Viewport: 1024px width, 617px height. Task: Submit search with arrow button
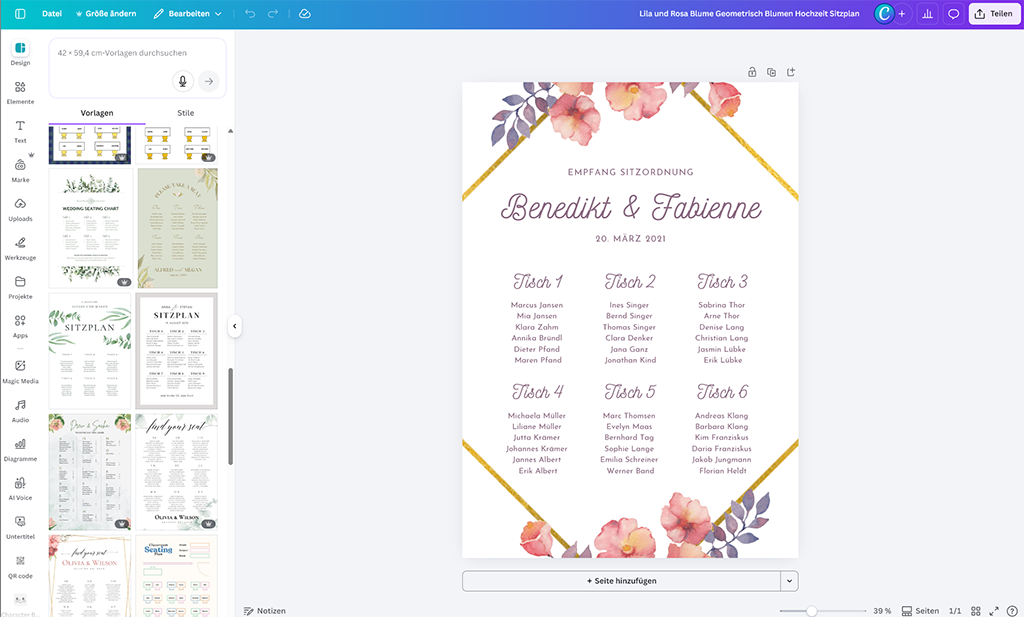click(208, 81)
